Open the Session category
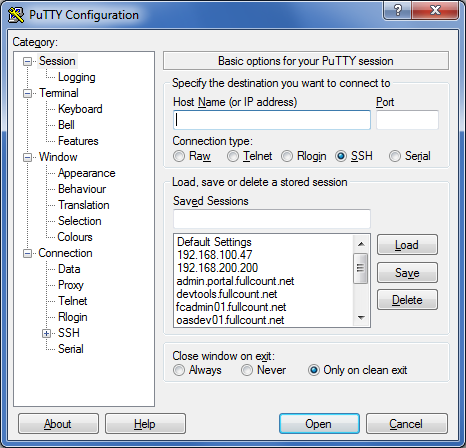 click(x=57, y=61)
